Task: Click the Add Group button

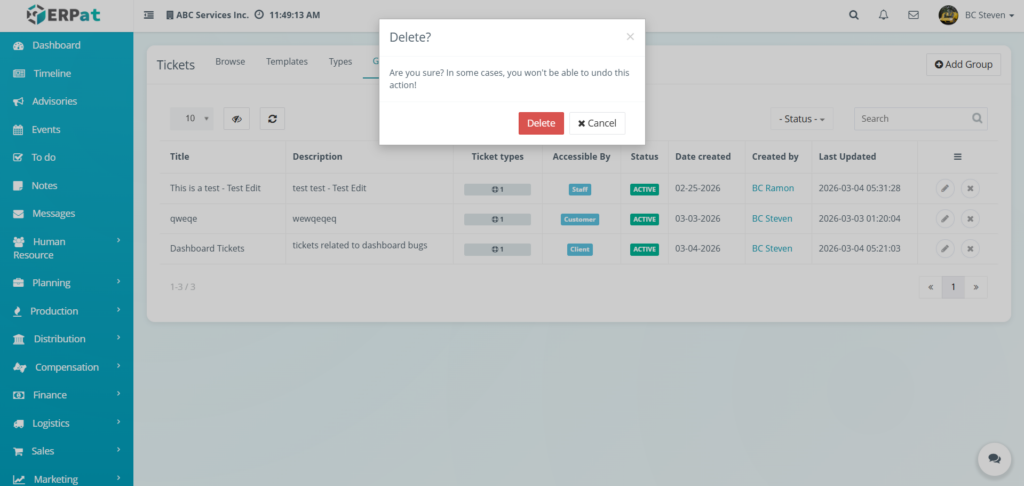Action: [x=963, y=65]
